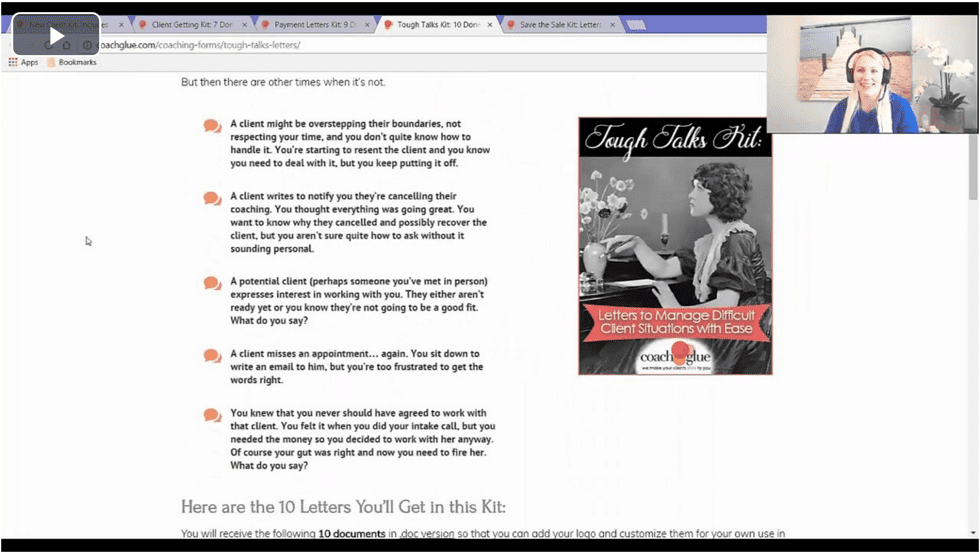The image size is (980, 552).
Task: Click speech bubble icon beside overstepping boundaries paragraph
Action: [212, 126]
